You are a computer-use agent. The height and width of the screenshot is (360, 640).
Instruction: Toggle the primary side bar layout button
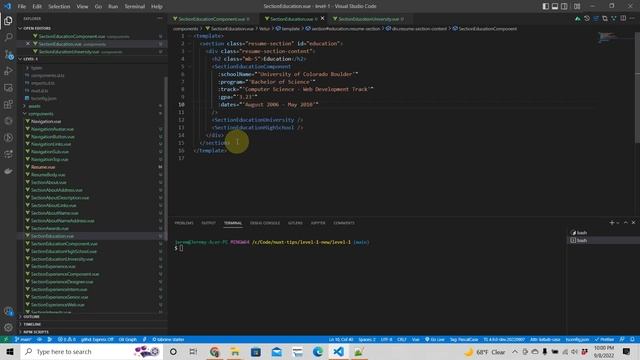(x=546, y=6)
